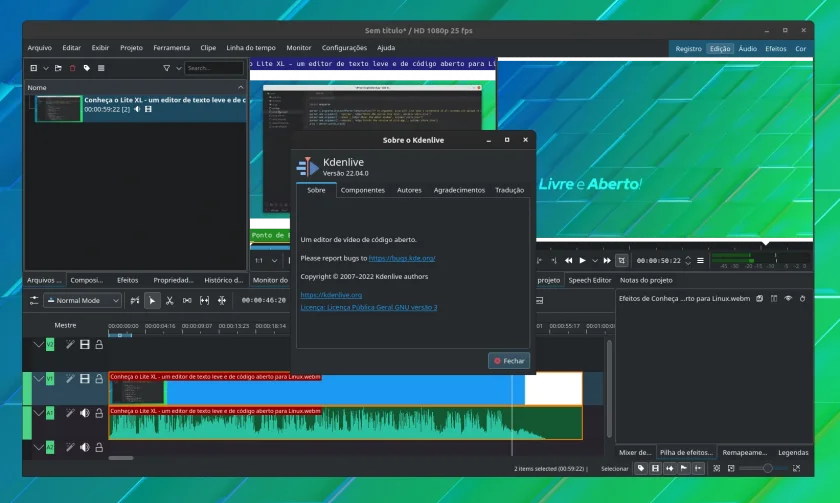Open the Notas do projeto tab
The height and width of the screenshot is (503, 840).
click(x=646, y=280)
